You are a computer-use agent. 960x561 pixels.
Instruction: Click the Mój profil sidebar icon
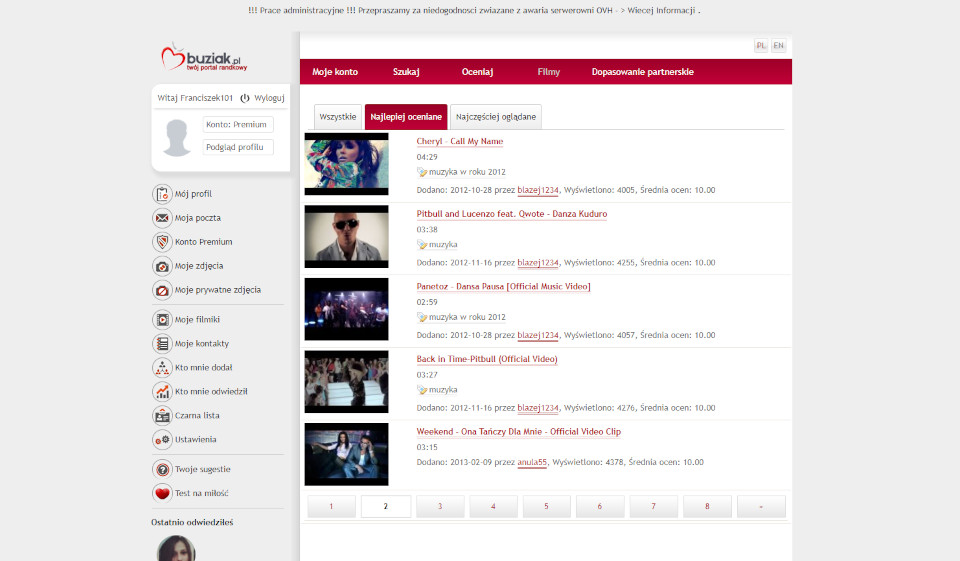click(162, 194)
